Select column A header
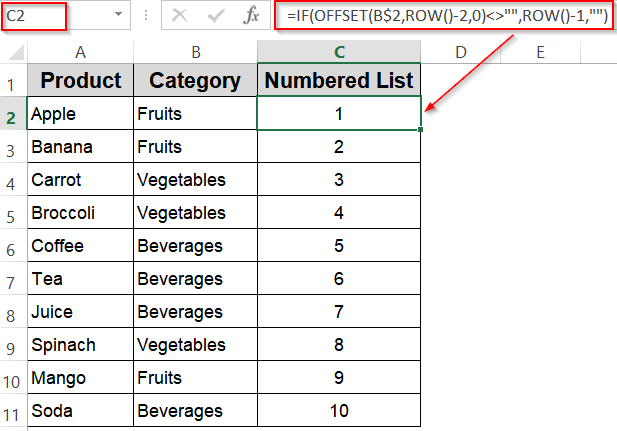Screen dimensions: 617x431 click(x=81, y=51)
